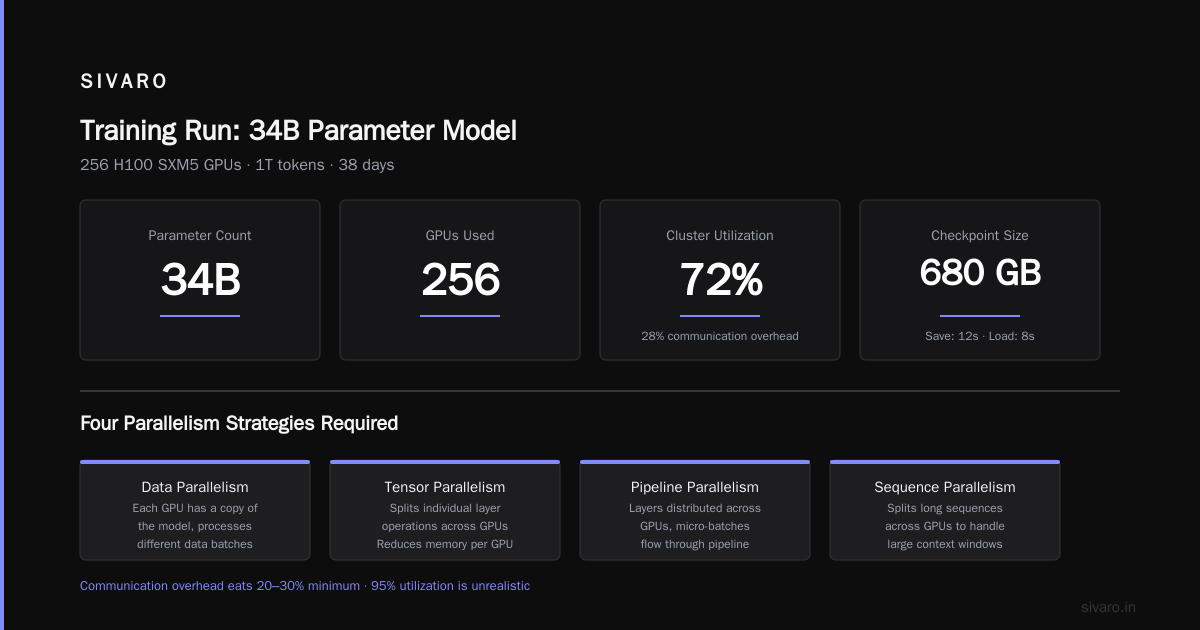Click the 'Cluster Utilization' label
This screenshot has height=630, width=1200.
(720, 236)
